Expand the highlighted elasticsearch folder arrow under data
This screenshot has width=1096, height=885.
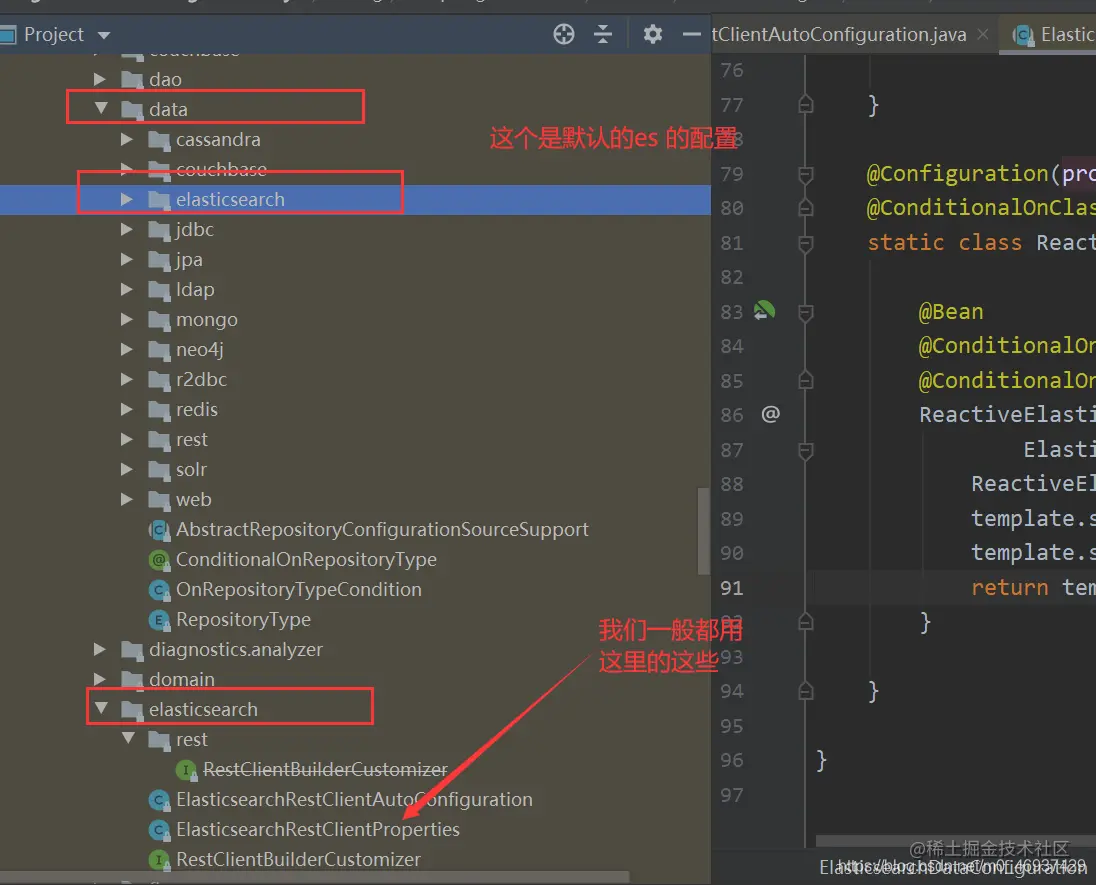pyautogui.click(x=127, y=199)
